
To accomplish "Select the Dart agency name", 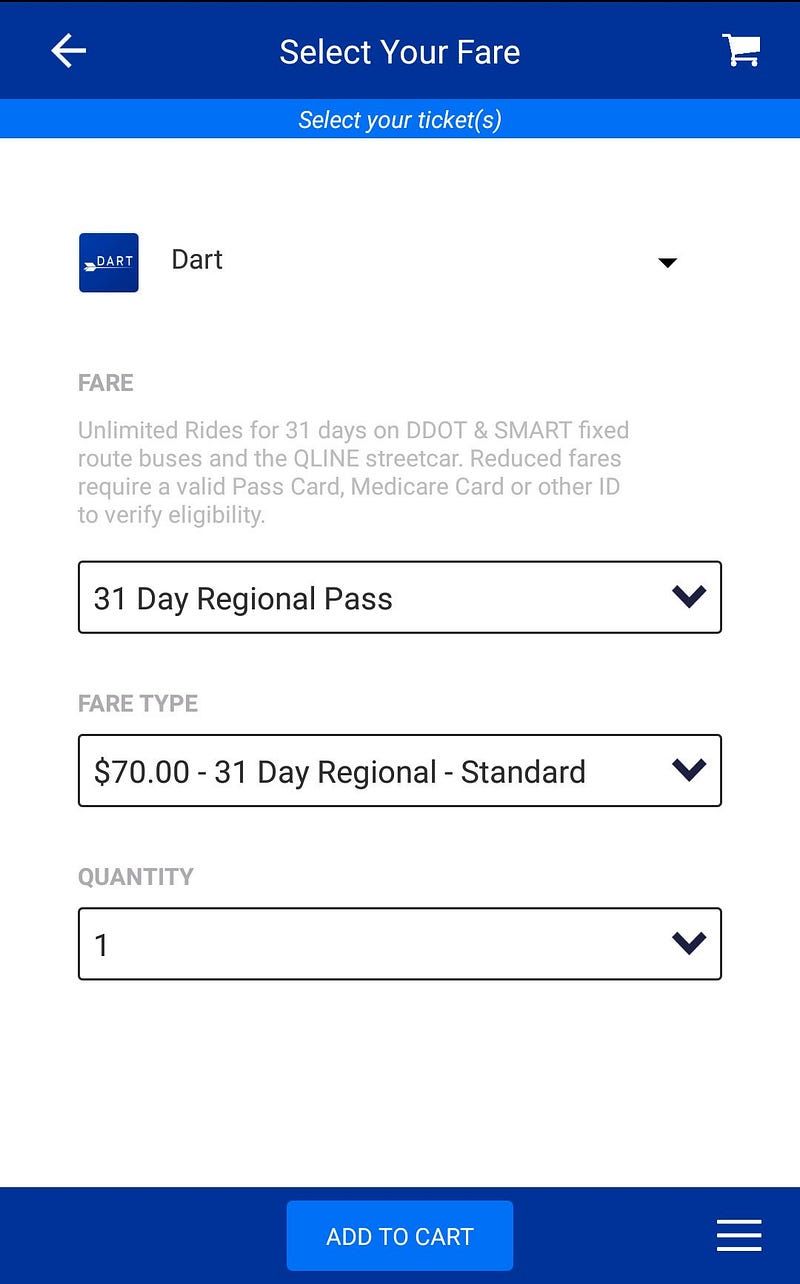I will 197,260.
